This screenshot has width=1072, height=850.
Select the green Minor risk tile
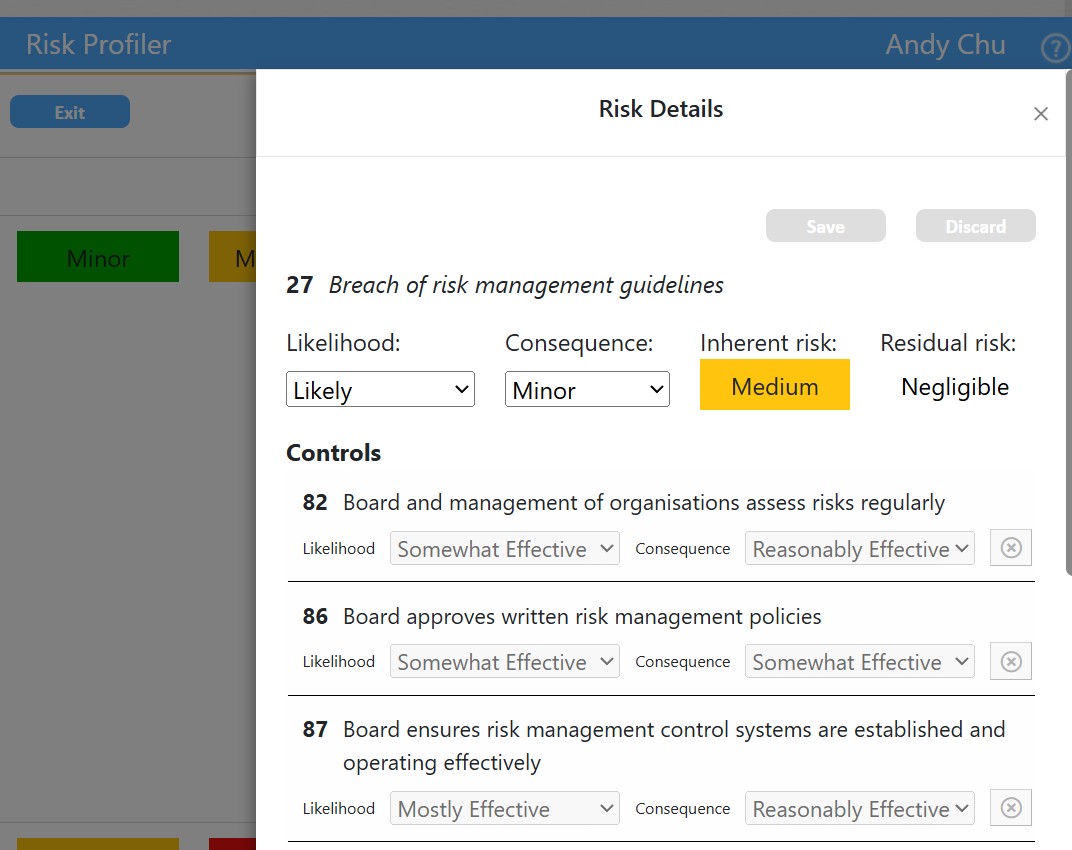tap(98, 256)
